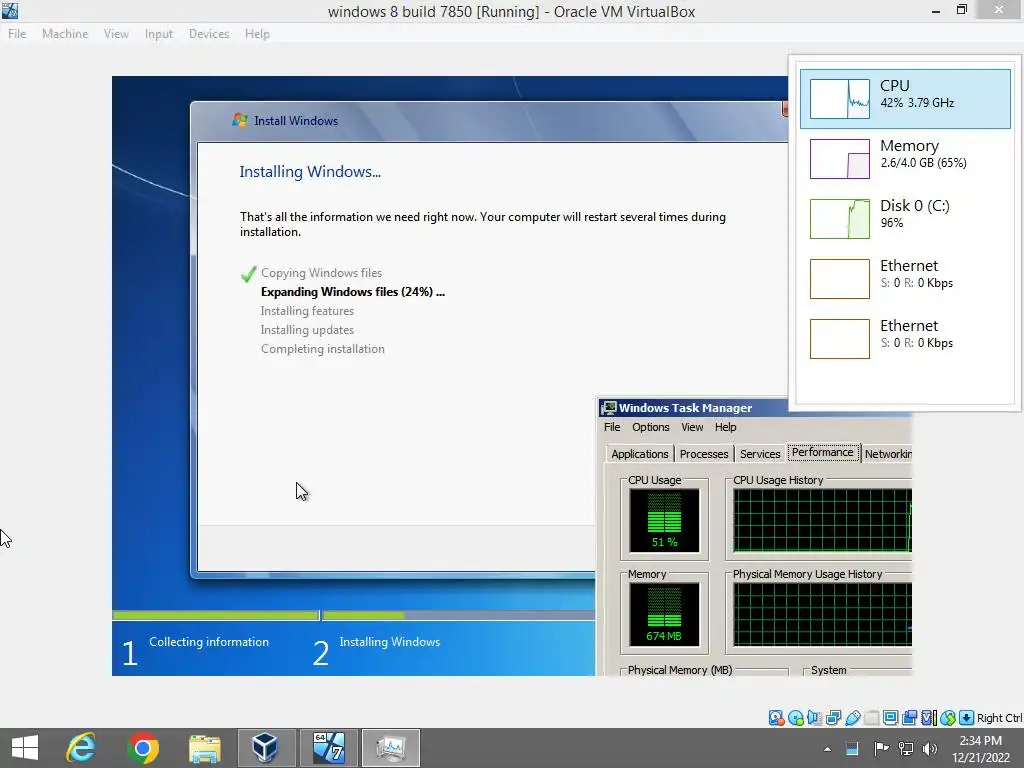This screenshot has height=768, width=1024.
Task: Click the mouse integration indicator icon
Action: [948, 718]
